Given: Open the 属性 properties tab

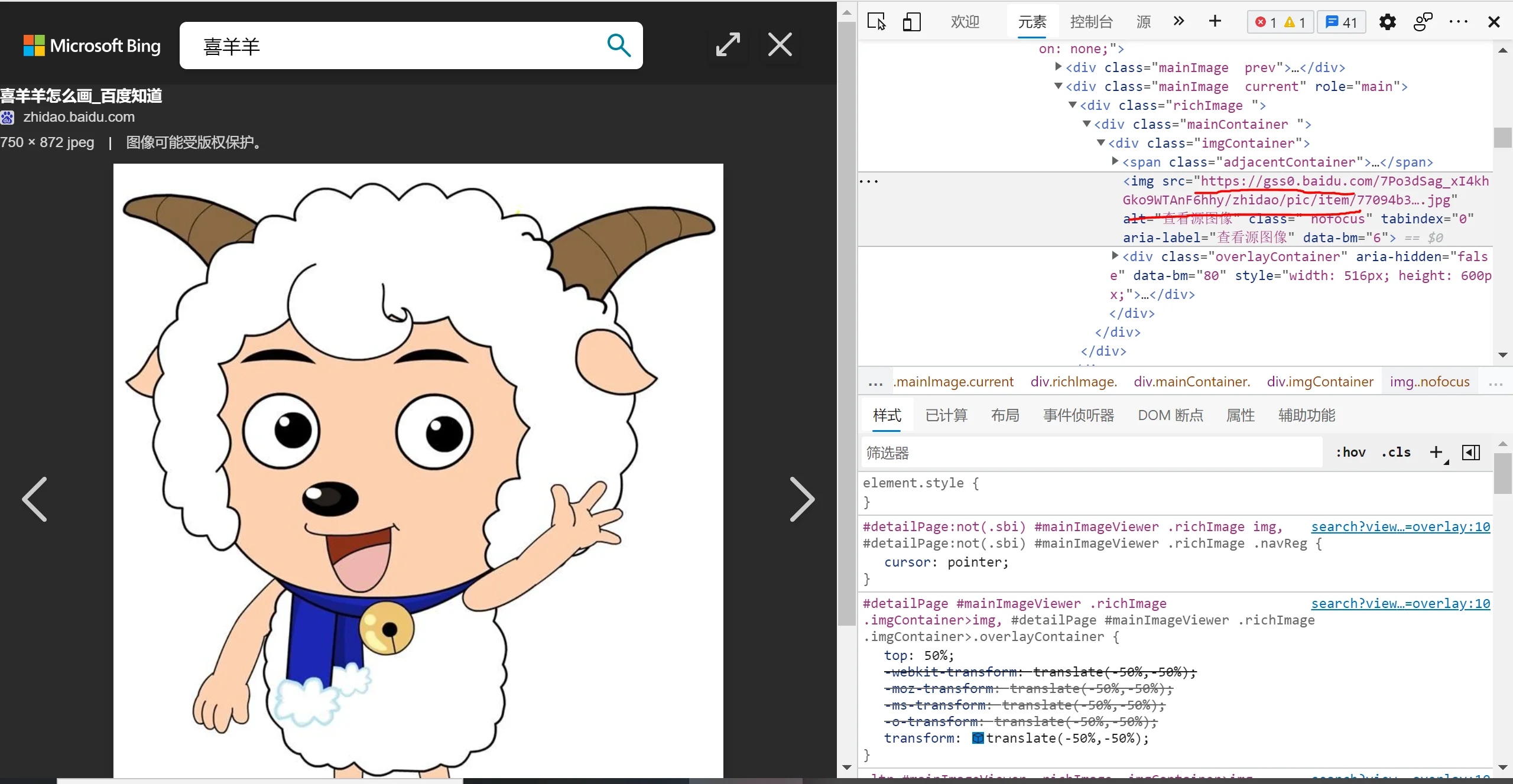Looking at the screenshot, I should pyautogui.click(x=1241, y=415).
